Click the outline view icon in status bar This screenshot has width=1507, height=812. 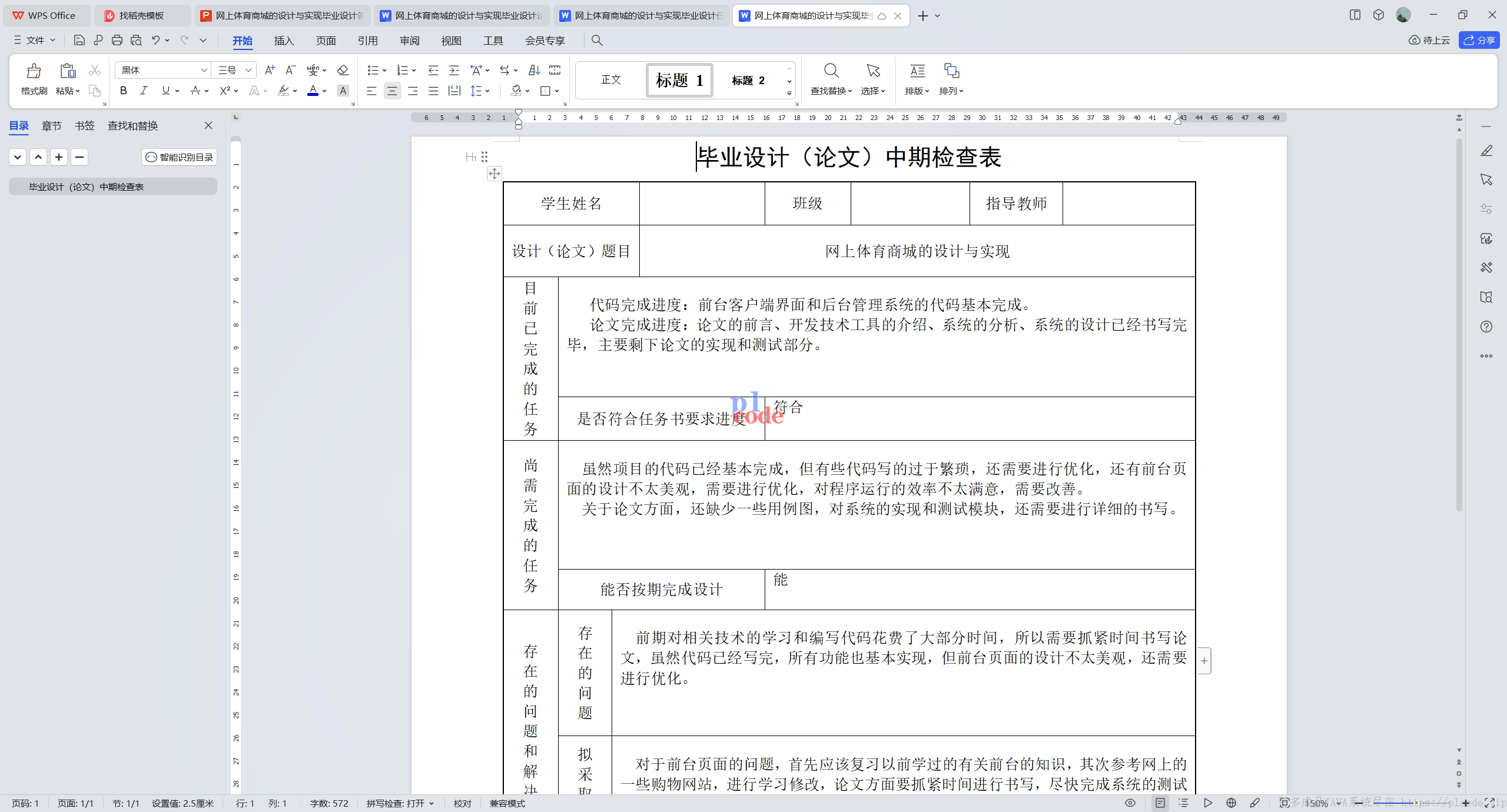tap(1183, 803)
